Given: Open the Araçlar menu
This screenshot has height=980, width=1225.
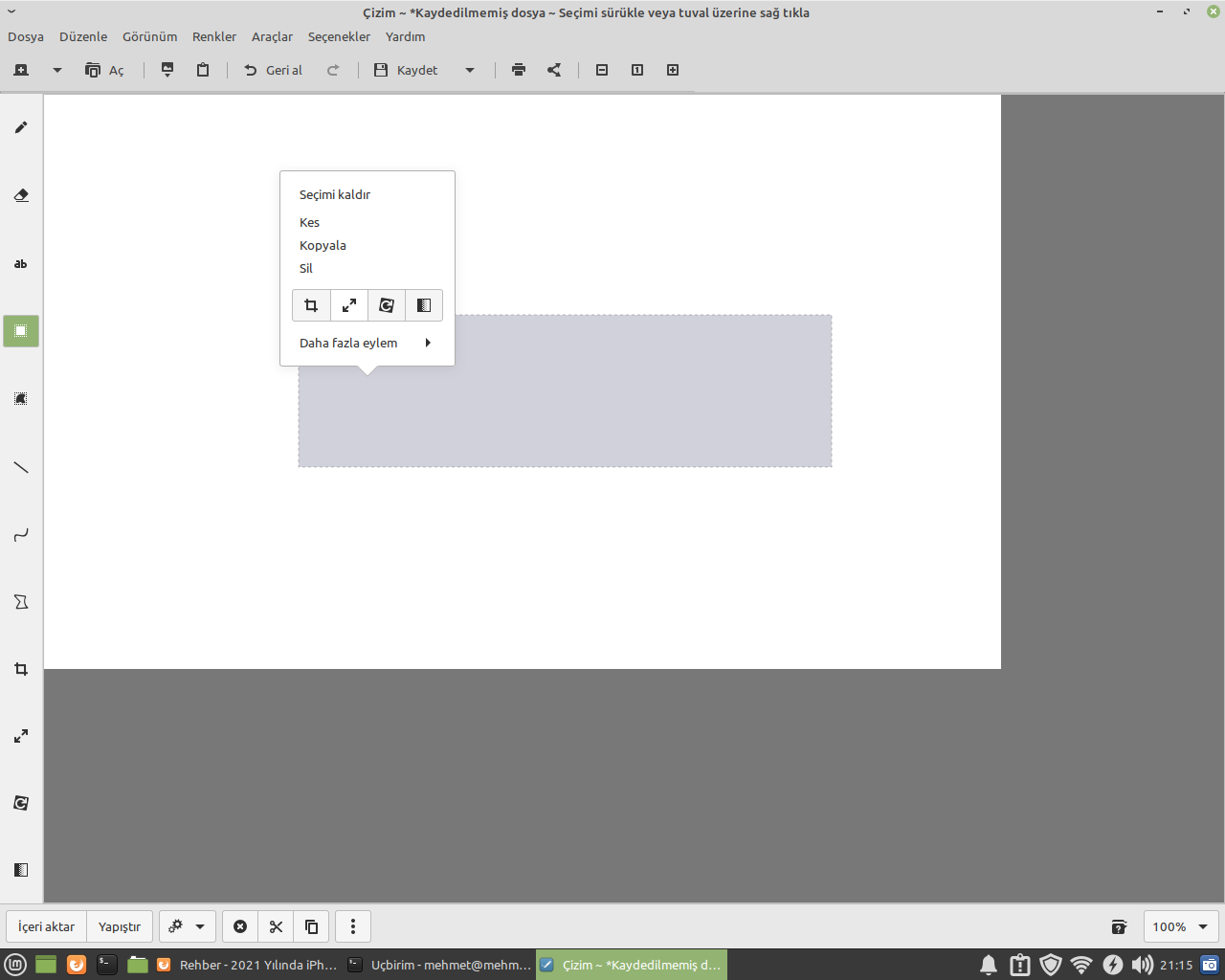Looking at the screenshot, I should pyautogui.click(x=272, y=36).
